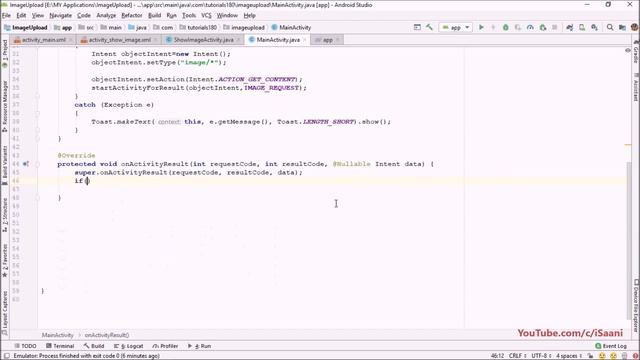Click the MainActivity breadcrumb at bottom
This screenshot has width=640, height=360.
coord(58,335)
